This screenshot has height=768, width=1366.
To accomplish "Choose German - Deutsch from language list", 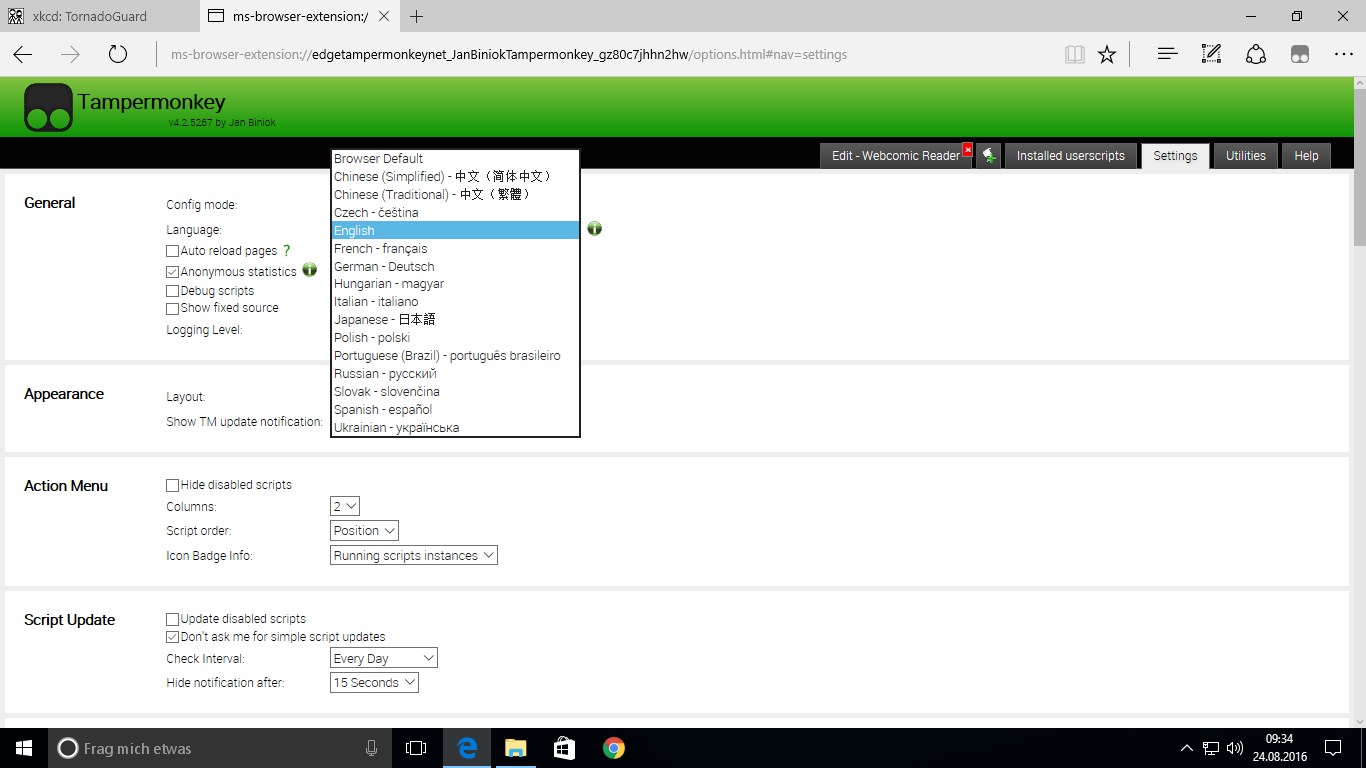I will [455, 266].
